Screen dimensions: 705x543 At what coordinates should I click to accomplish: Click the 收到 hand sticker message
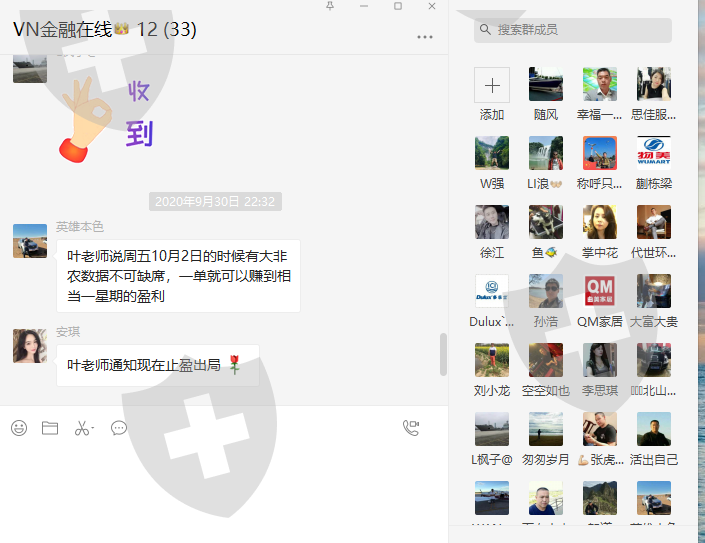click(x=107, y=119)
